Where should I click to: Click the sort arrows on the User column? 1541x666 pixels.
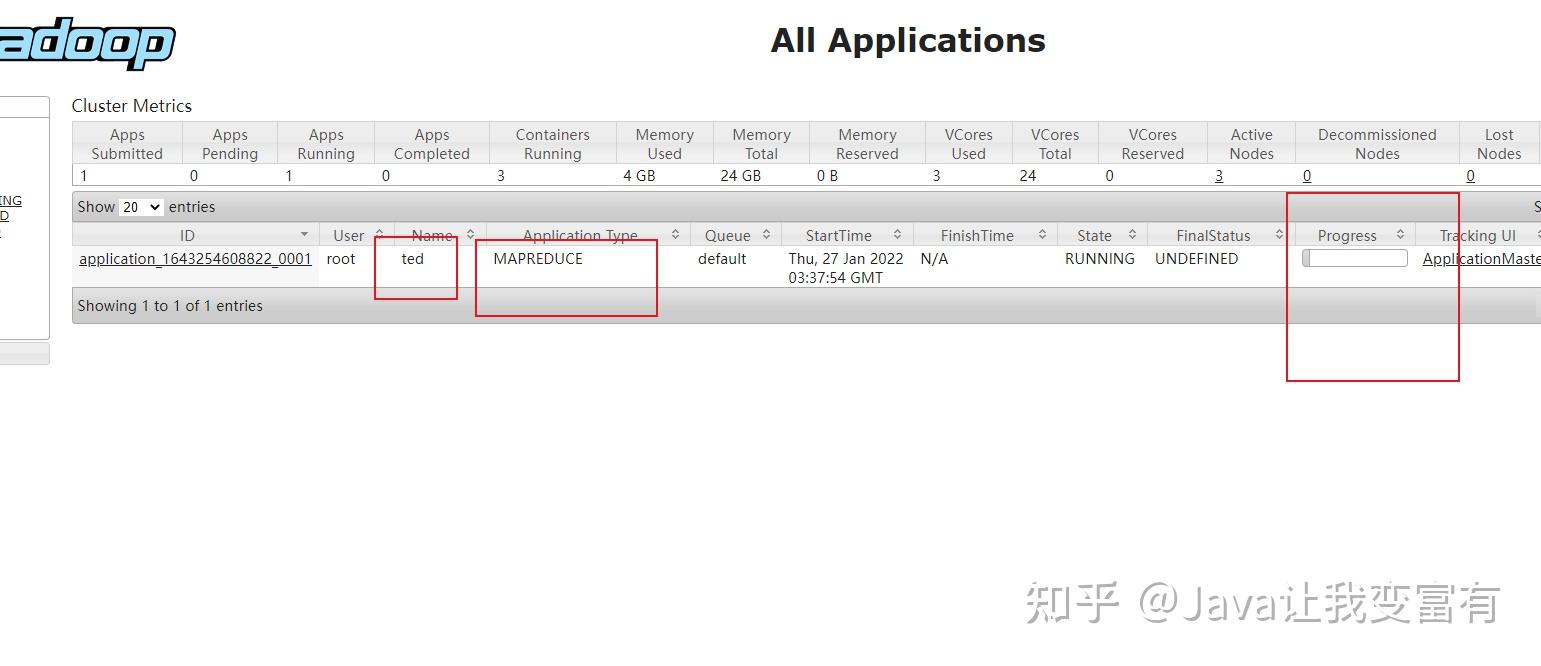click(x=378, y=234)
